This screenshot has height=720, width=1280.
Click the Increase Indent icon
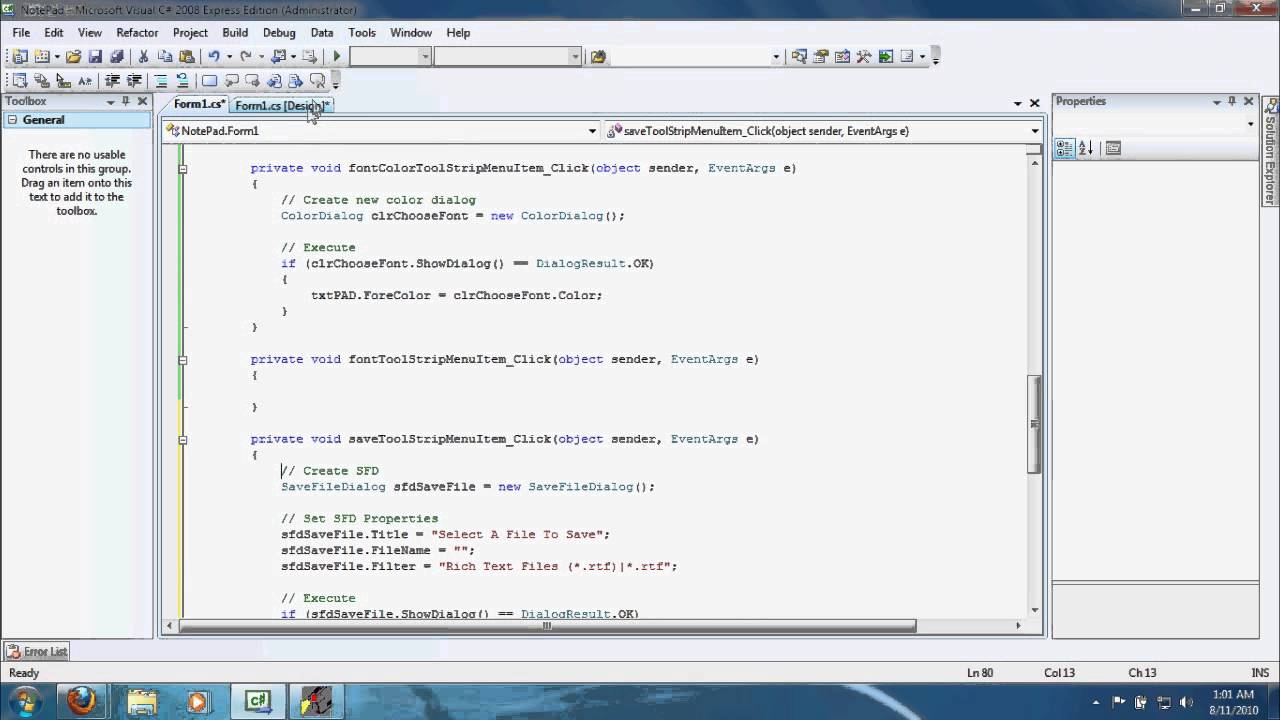pyautogui.click(x=133, y=81)
